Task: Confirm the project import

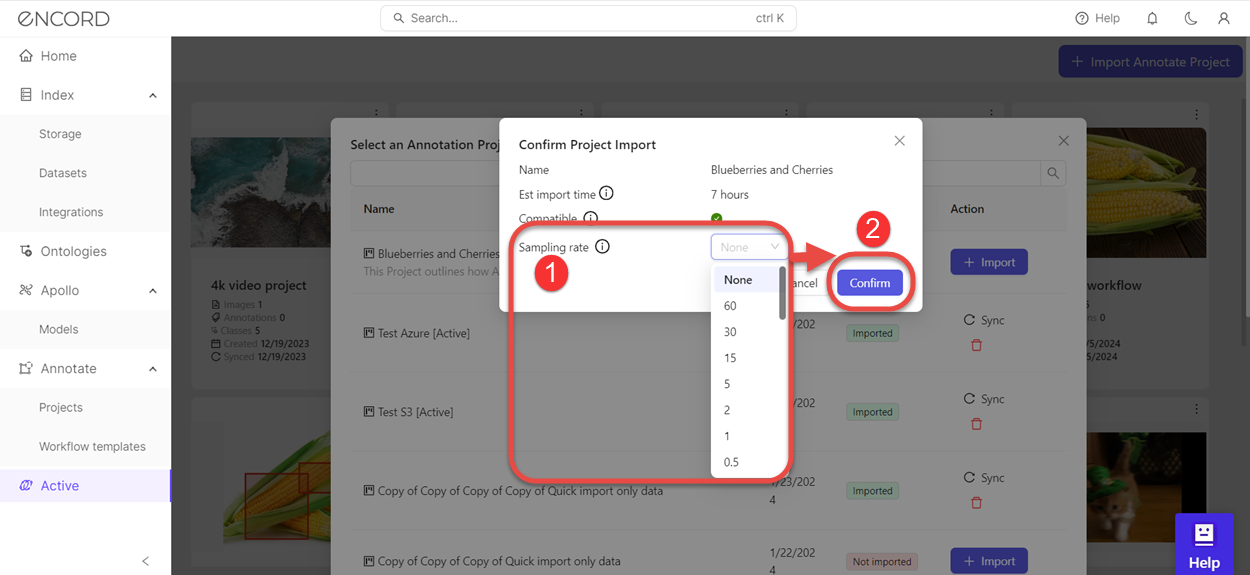Action: click(870, 283)
